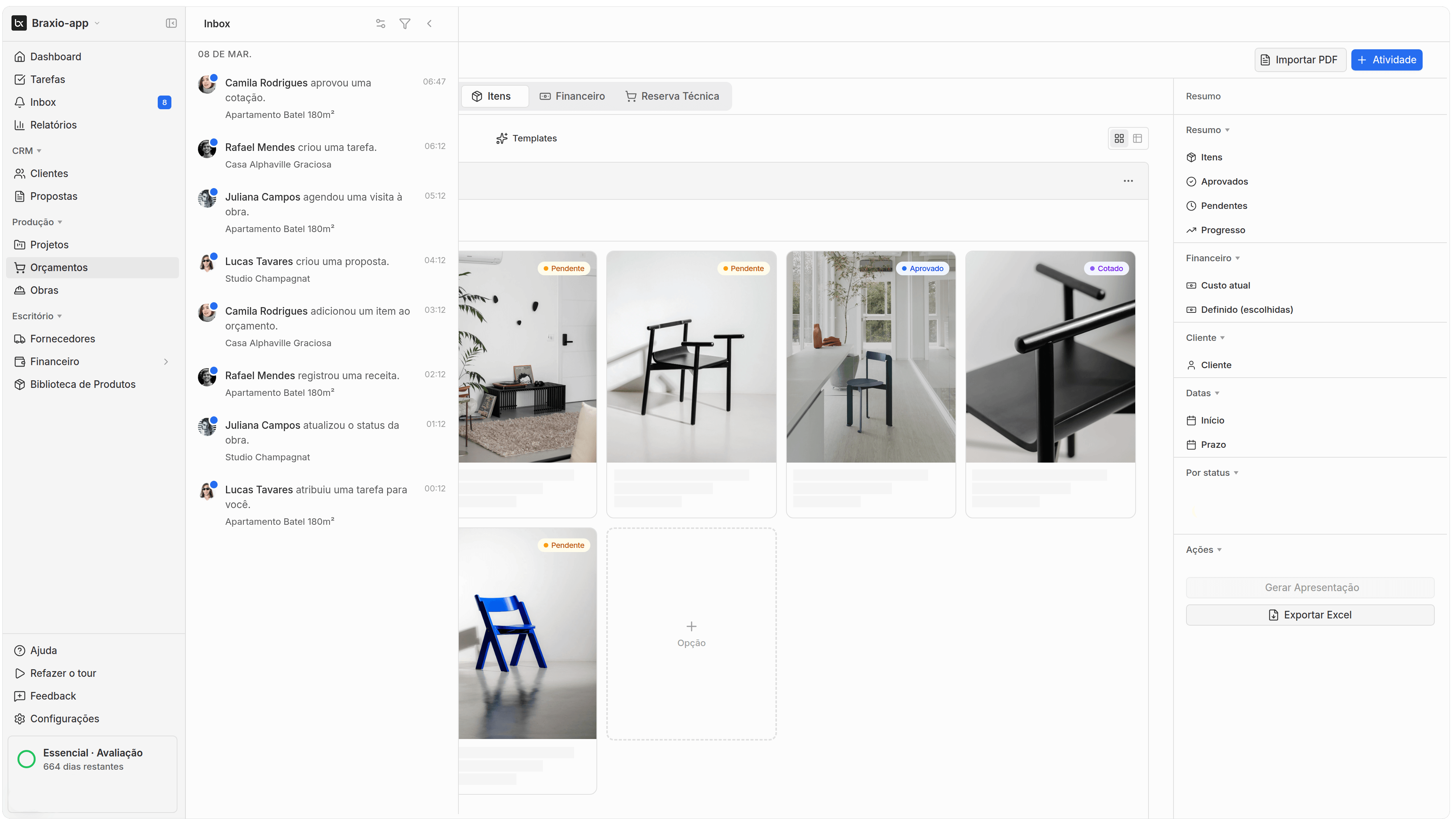Image resolution: width=1456 pixels, height=819 pixels.
Task: Collapse the Produção sidebar group
Action: 37,222
